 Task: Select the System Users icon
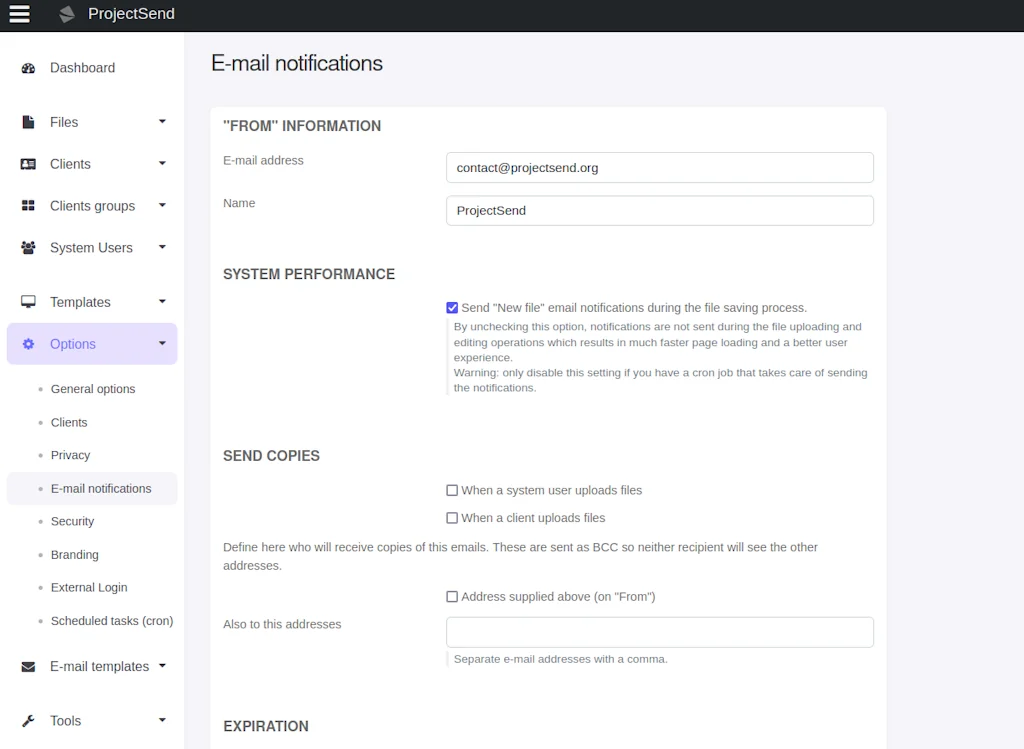pyautogui.click(x=27, y=247)
